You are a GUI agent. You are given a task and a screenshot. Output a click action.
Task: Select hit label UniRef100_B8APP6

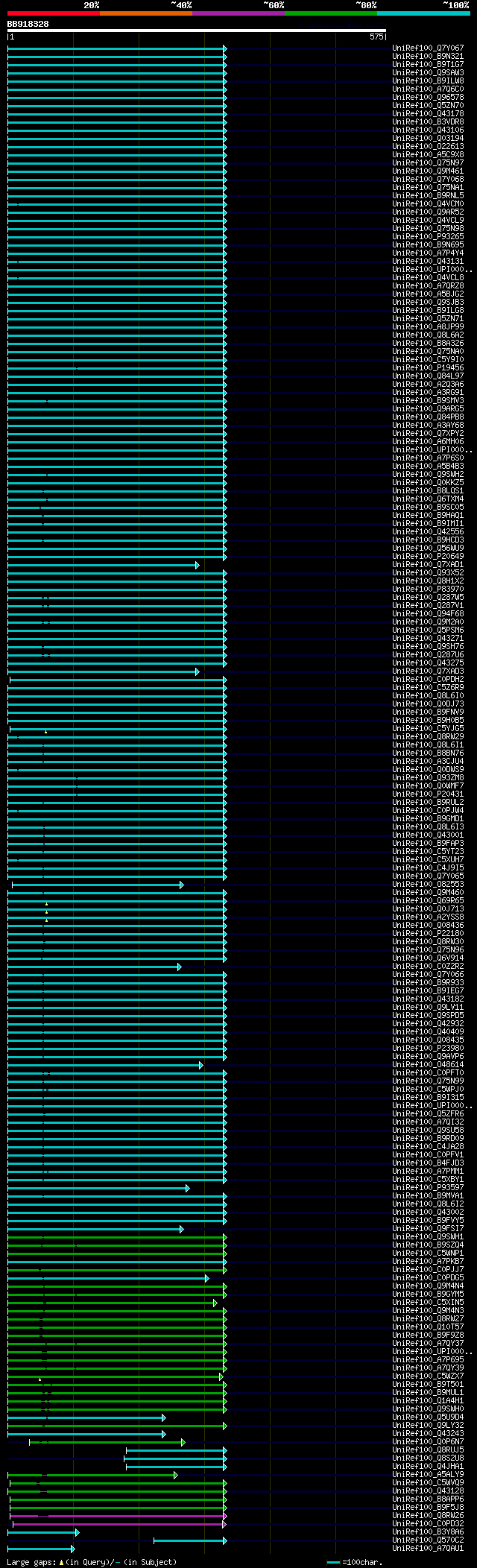point(428,1499)
